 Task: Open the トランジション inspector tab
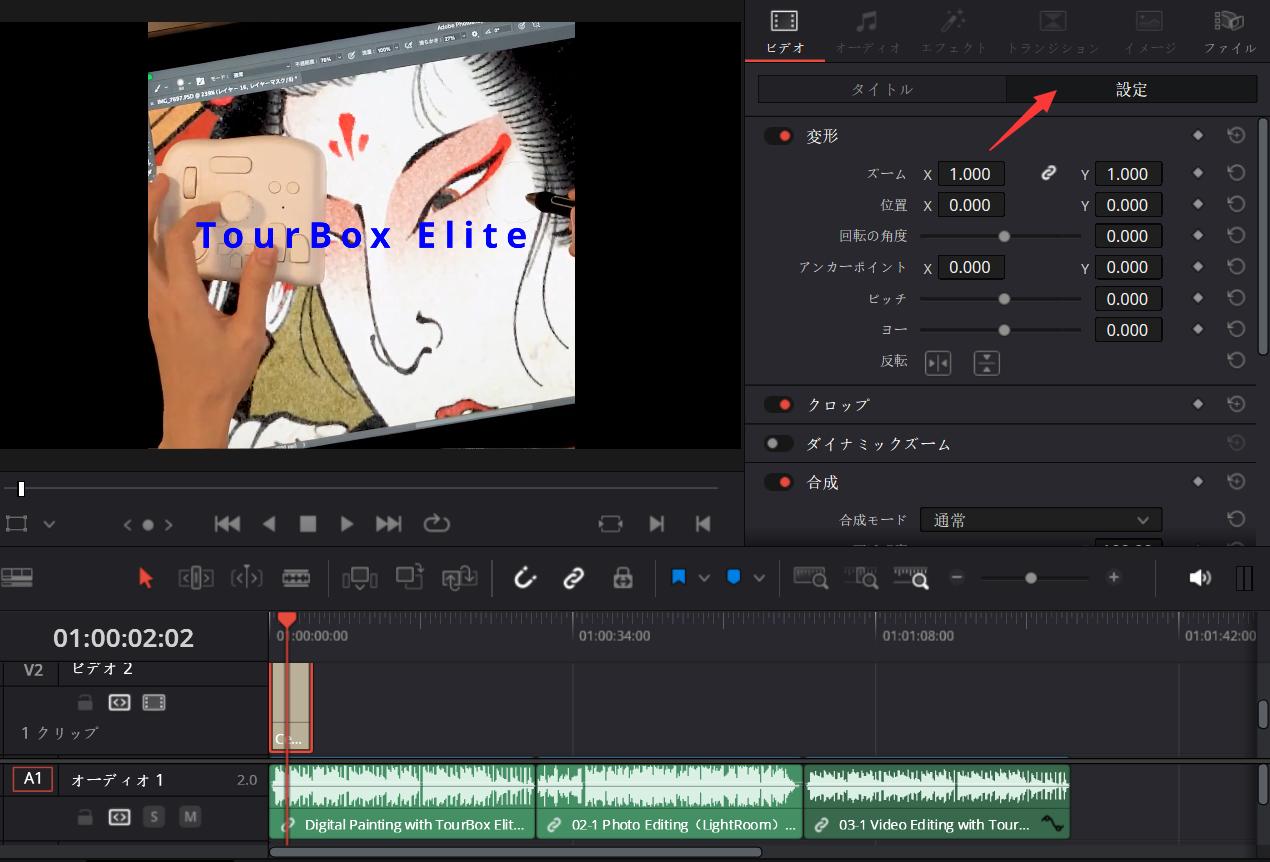pos(1052,32)
